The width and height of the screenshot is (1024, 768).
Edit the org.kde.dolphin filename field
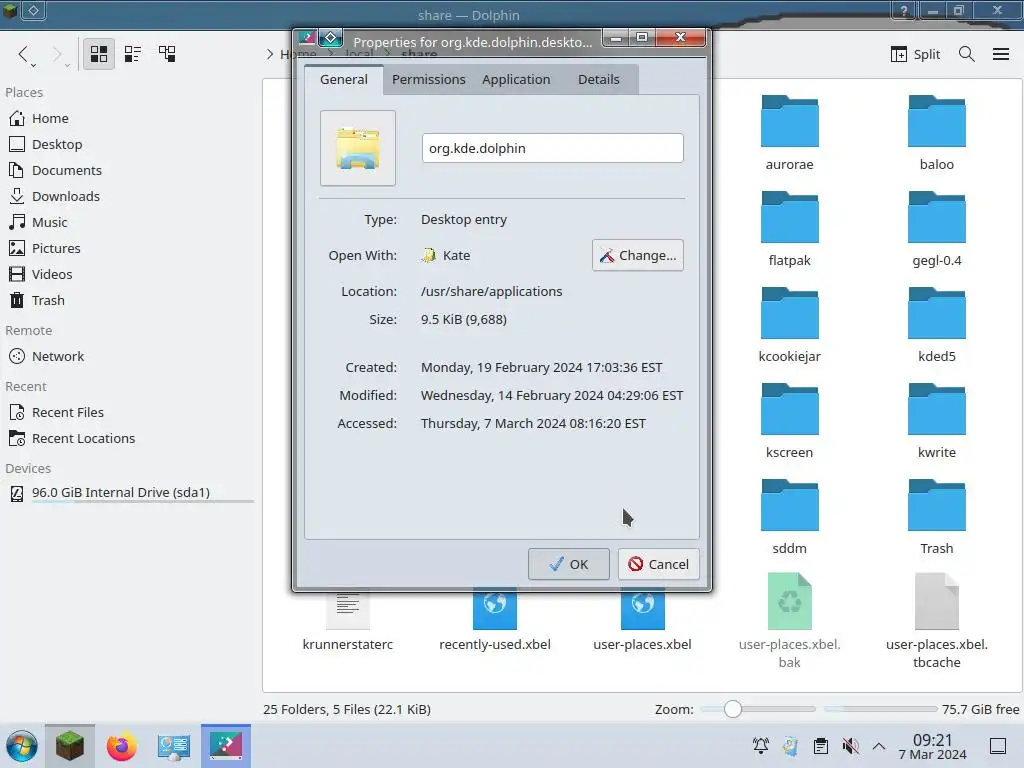pyautogui.click(x=552, y=148)
